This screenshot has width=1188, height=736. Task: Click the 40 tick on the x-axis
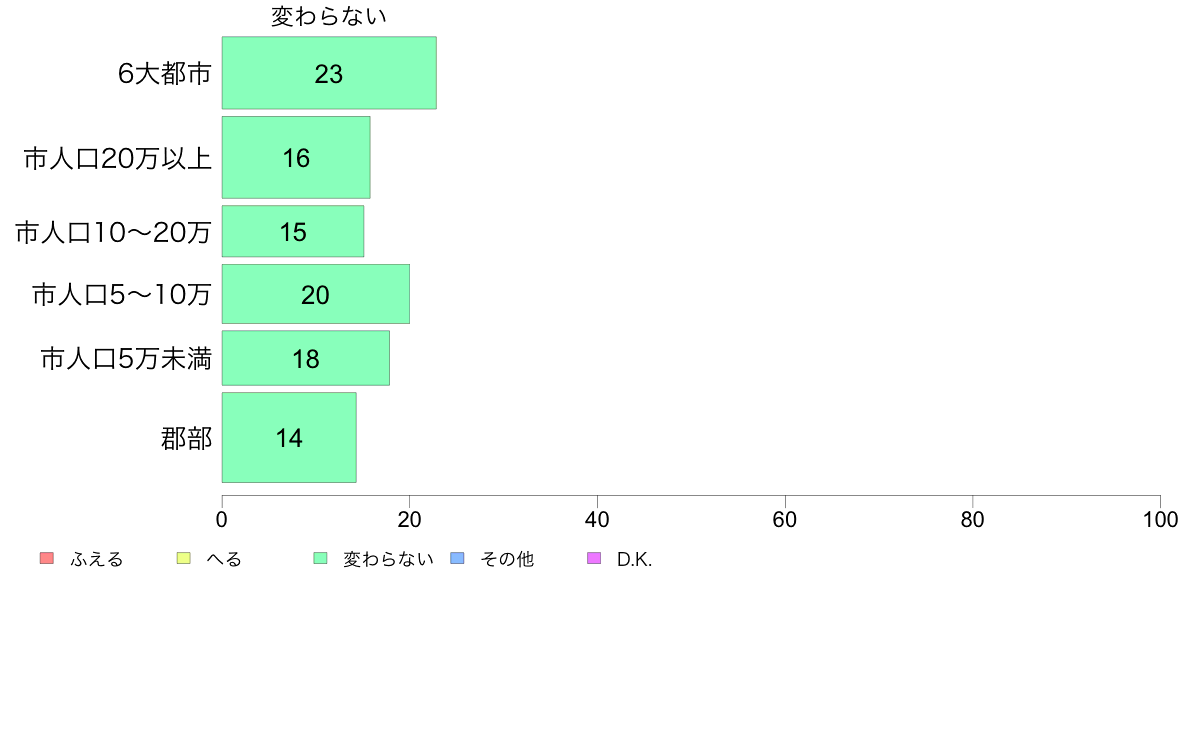tap(597, 519)
